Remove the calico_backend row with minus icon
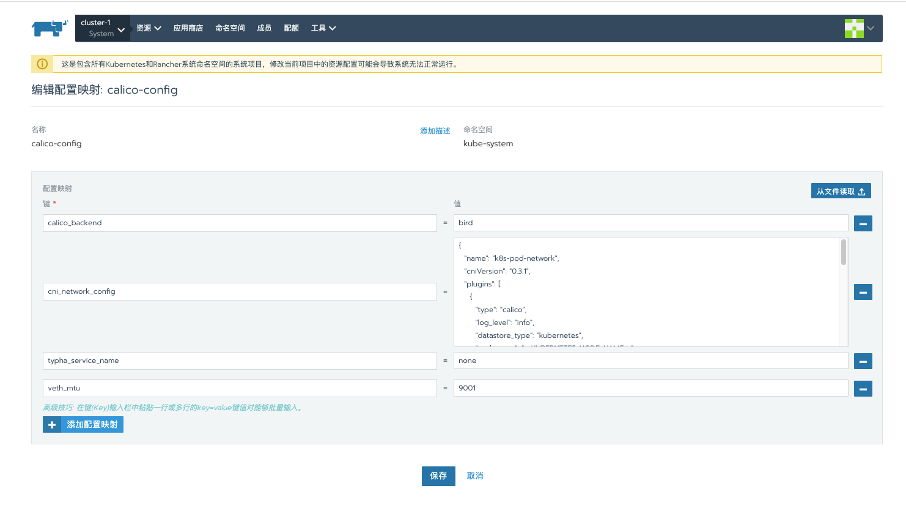The width and height of the screenshot is (906, 508). 863,222
